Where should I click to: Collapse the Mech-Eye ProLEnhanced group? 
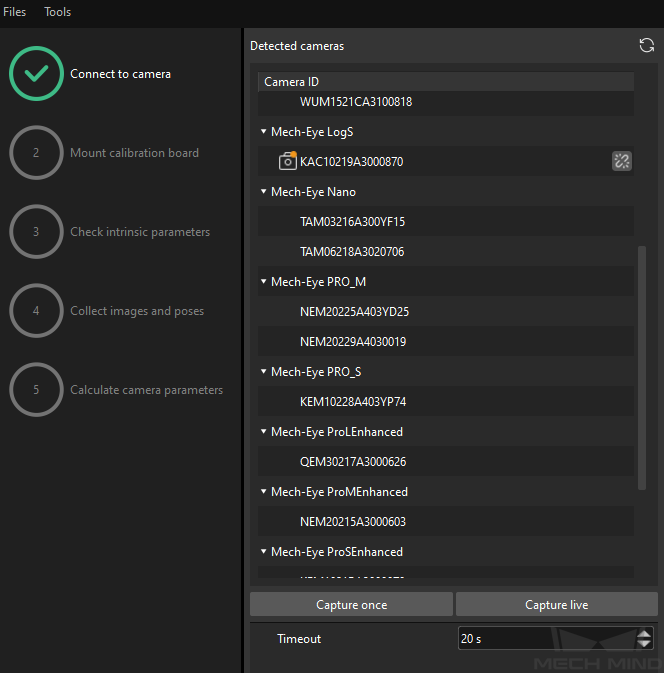coord(264,431)
